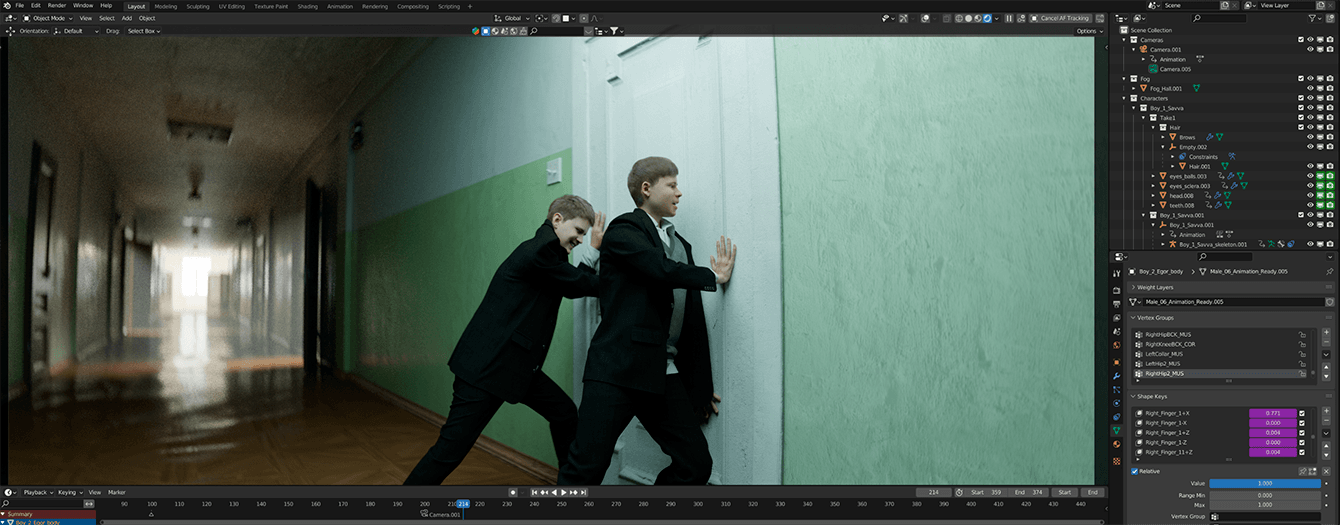The width and height of the screenshot is (1340, 525).
Task: Open the Material properties tab icon
Action: click(1117, 445)
